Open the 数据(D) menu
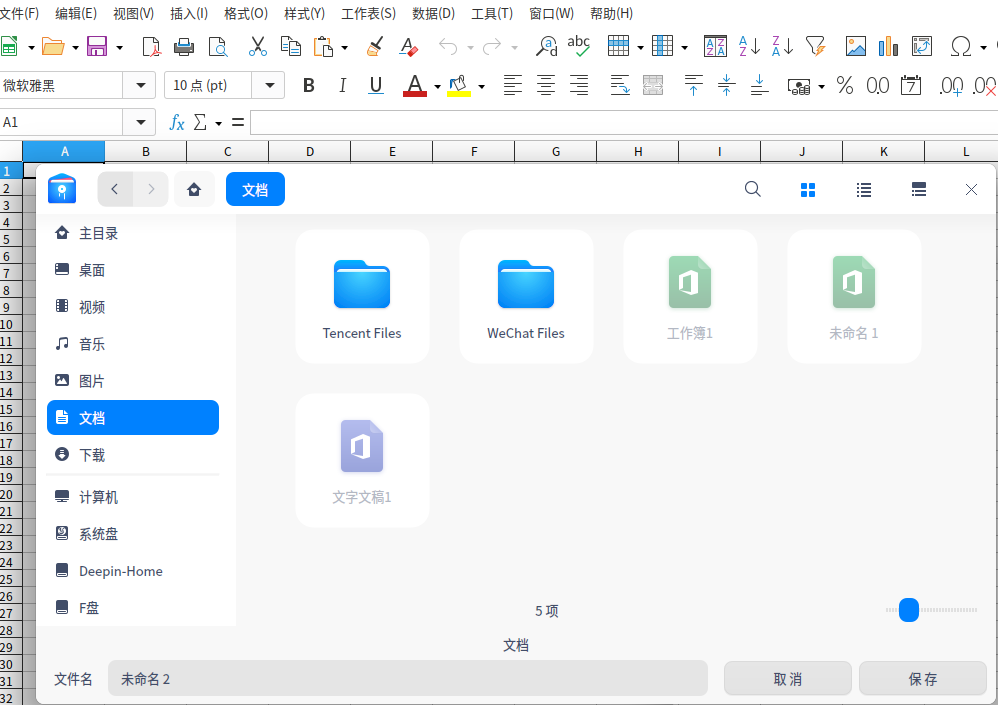 433,14
